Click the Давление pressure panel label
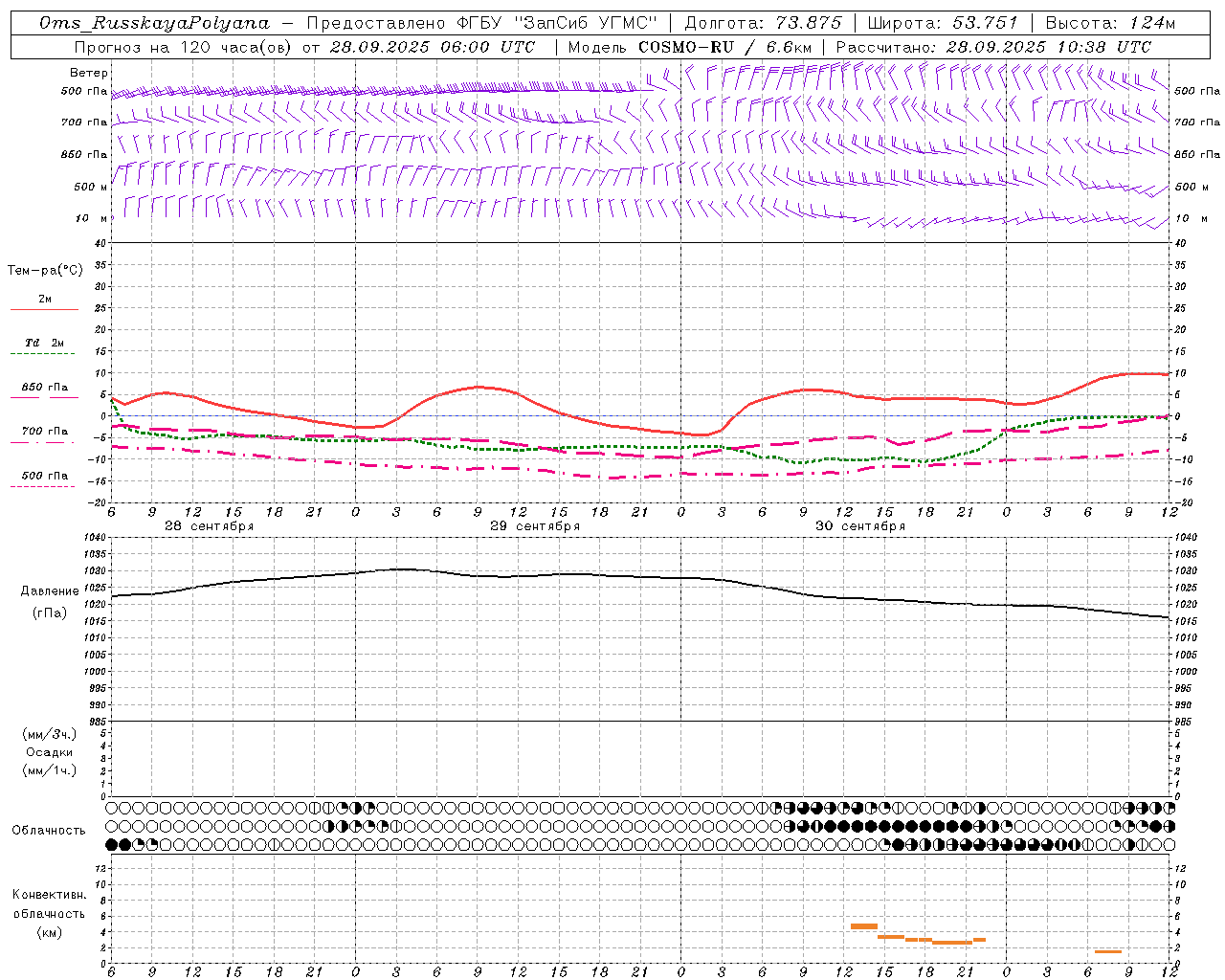The image size is (1225, 980). point(50,591)
